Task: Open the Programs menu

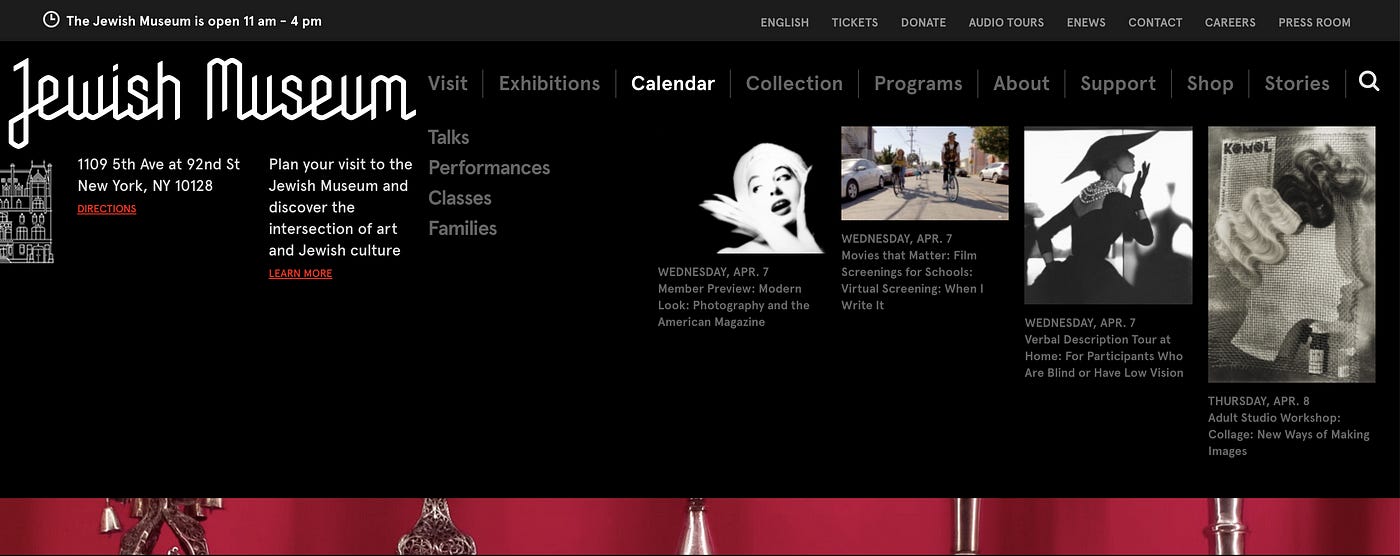Action: tap(918, 84)
